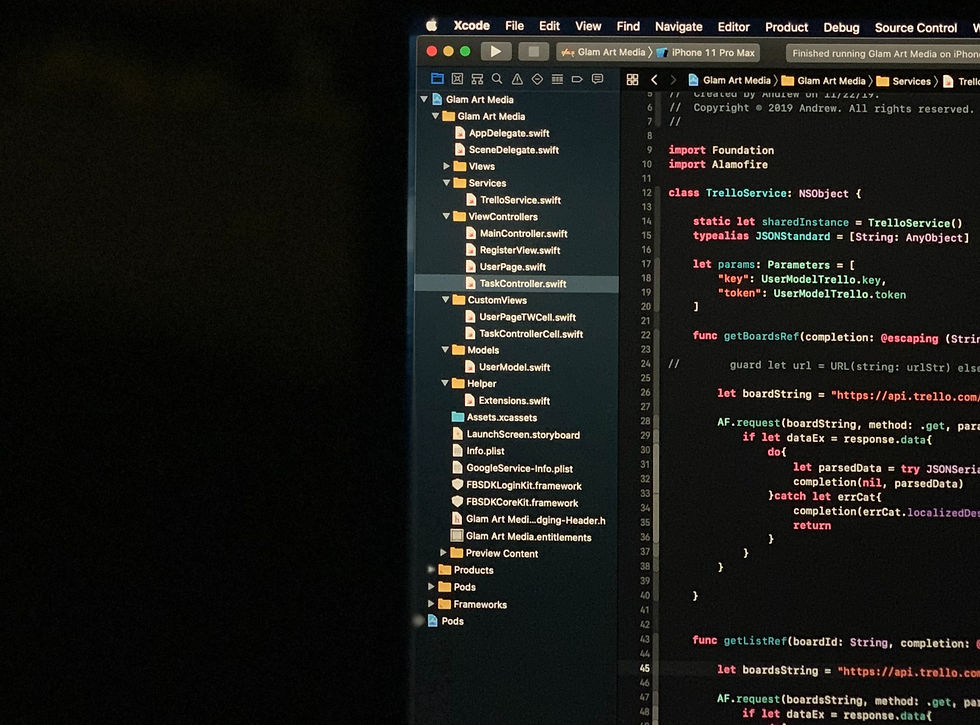Collapse the CustomViews folder
Image resolution: width=980 pixels, height=725 pixels.
446,299
